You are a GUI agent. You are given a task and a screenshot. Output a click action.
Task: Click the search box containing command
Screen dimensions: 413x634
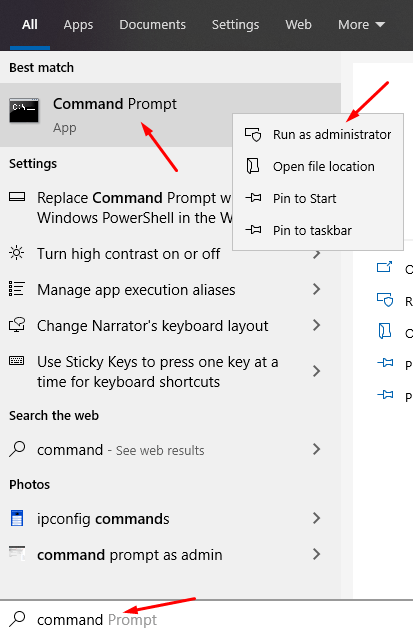coord(206,619)
